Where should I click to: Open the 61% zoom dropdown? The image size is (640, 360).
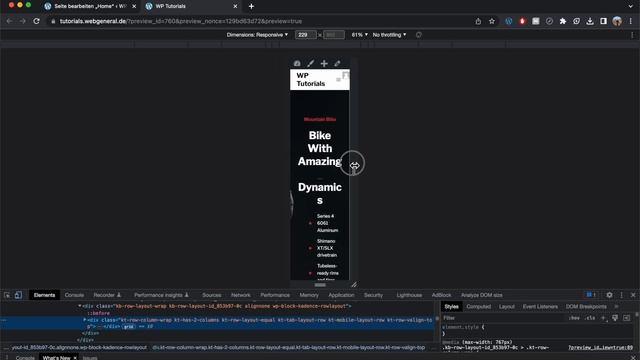pos(359,35)
